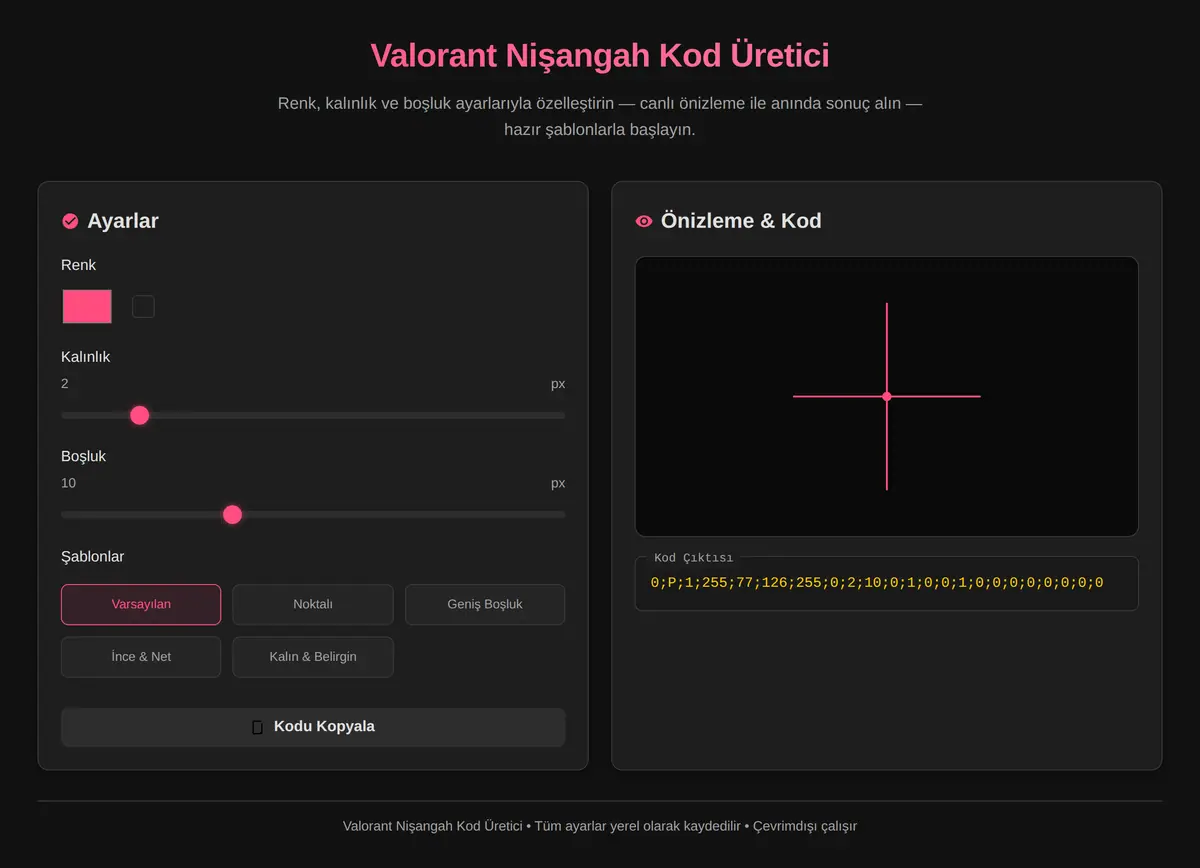Select the Noktalı preset
This screenshot has height=868, width=1200.
(313, 604)
